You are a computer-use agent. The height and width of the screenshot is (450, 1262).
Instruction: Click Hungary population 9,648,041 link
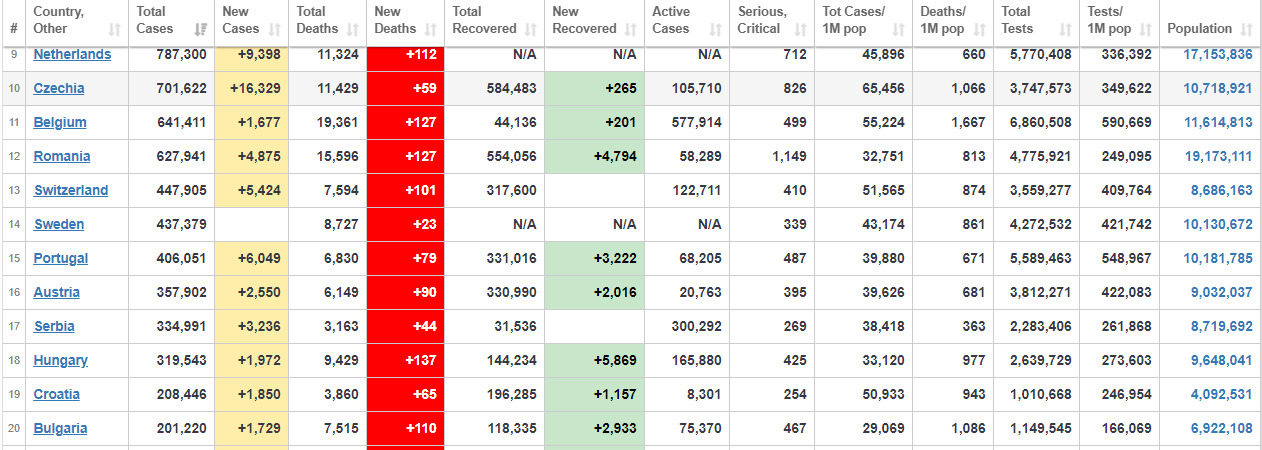pos(1221,360)
